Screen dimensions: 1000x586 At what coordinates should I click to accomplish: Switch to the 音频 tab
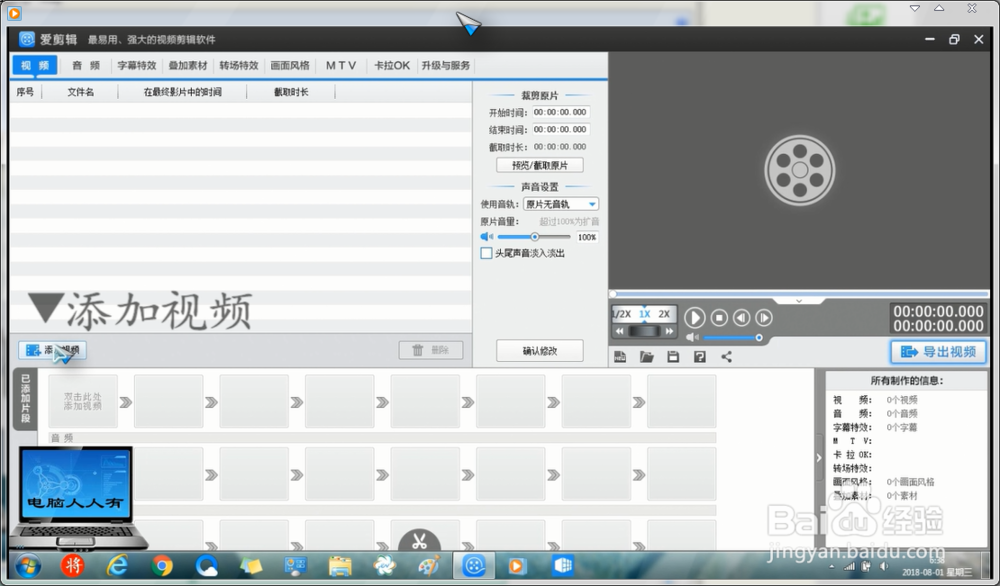coord(86,65)
